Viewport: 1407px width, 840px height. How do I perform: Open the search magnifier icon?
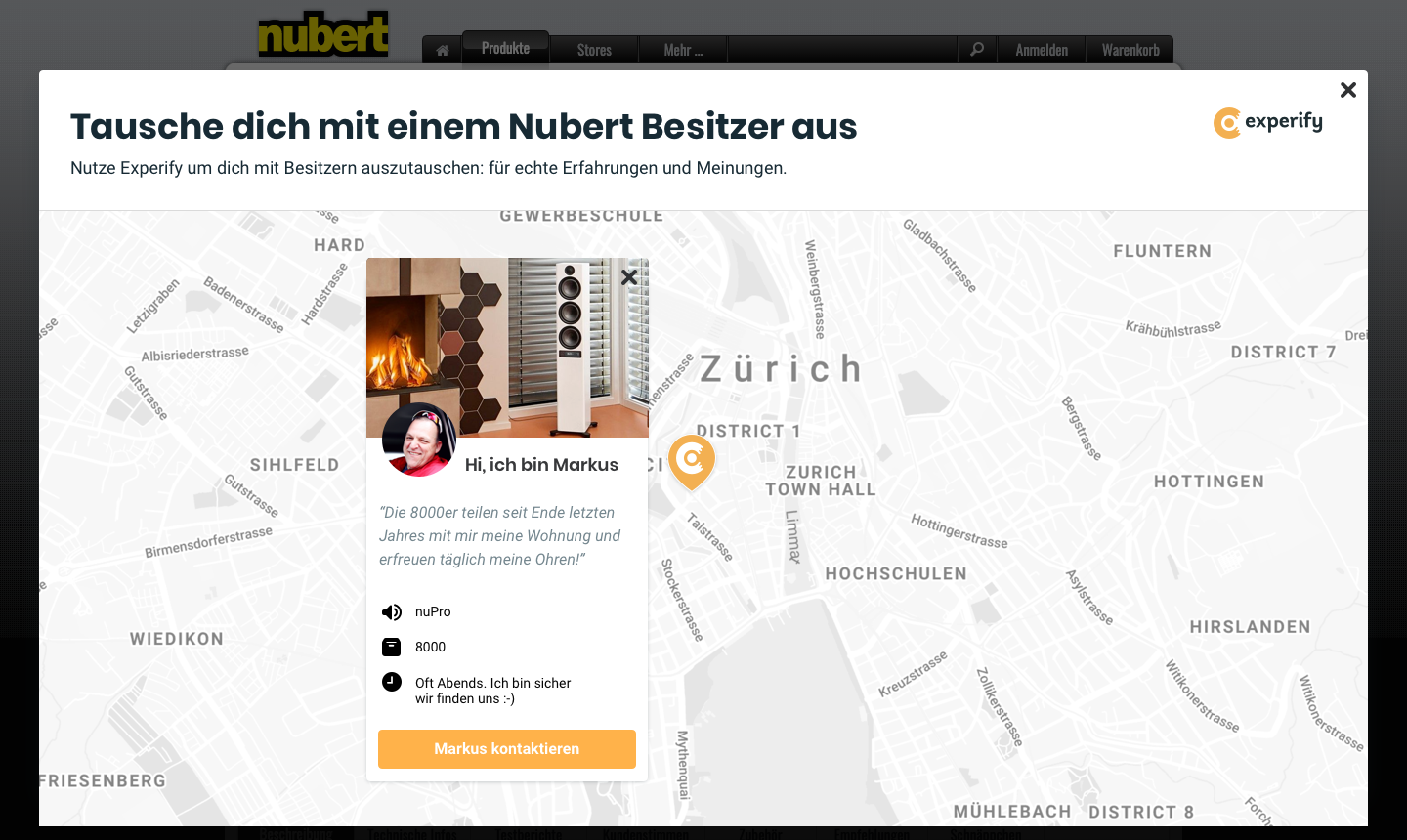point(977,49)
